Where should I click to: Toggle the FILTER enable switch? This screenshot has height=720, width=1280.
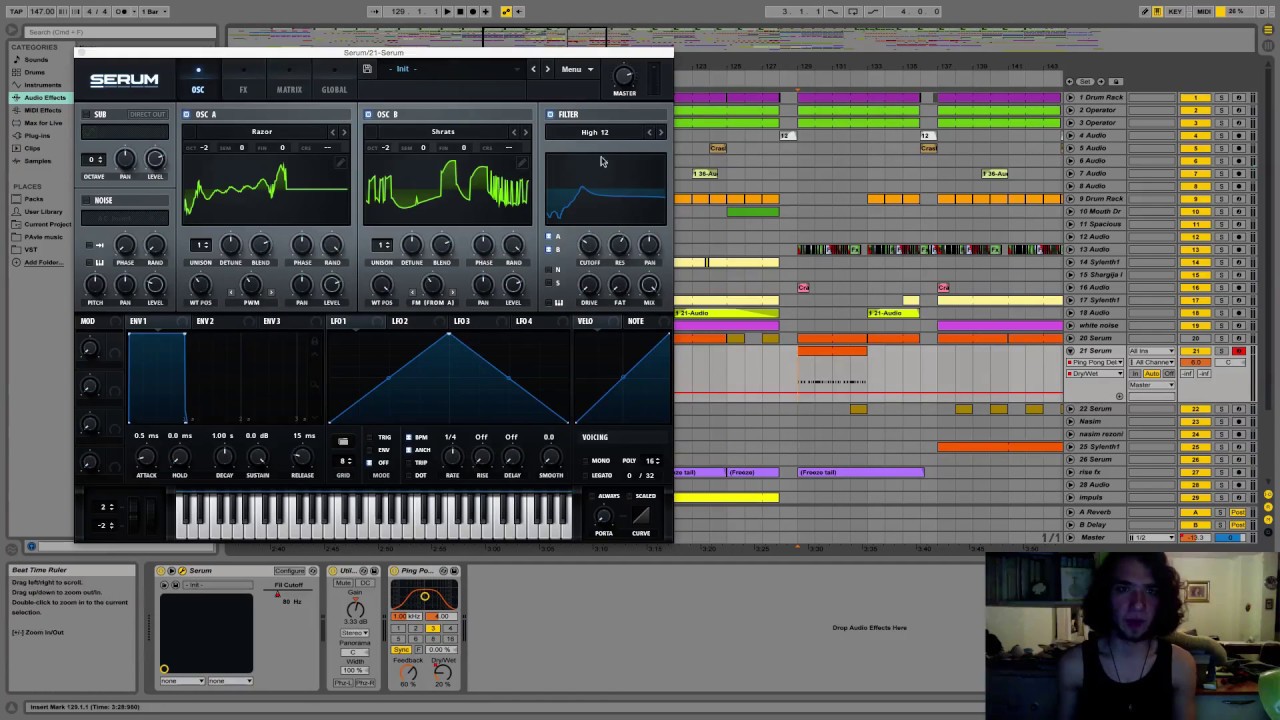click(x=550, y=114)
